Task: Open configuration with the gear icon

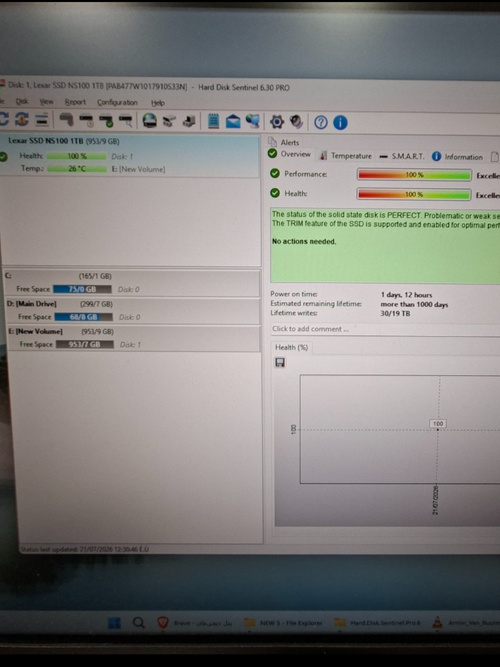Action: tap(277, 122)
